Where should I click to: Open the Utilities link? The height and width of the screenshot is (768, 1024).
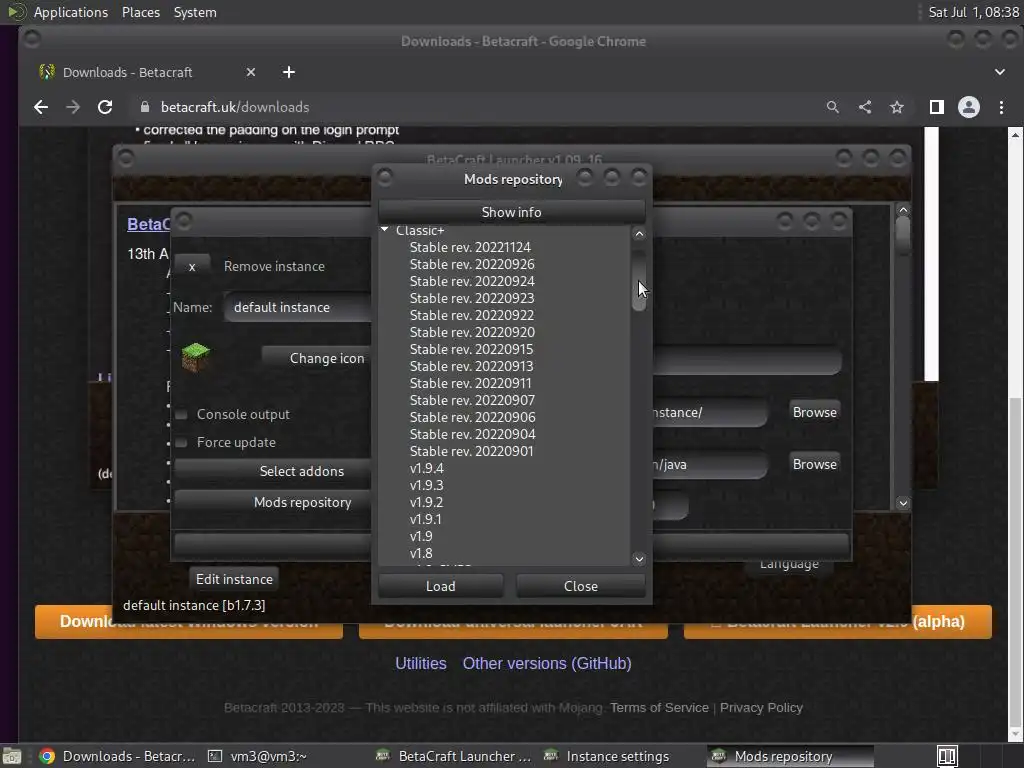tap(421, 664)
